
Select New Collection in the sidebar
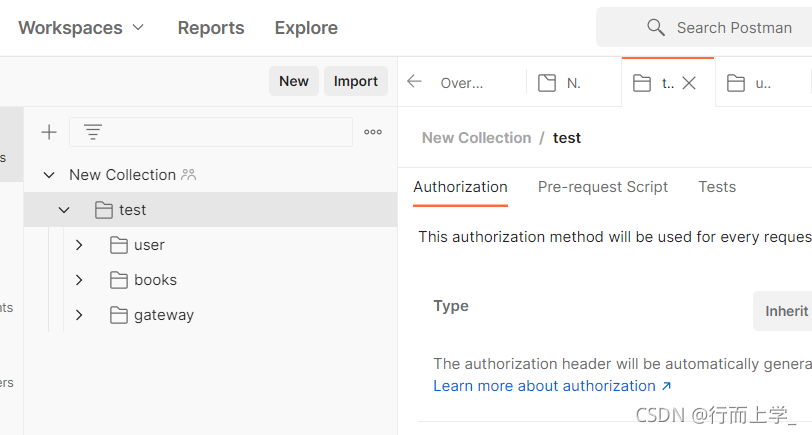click(x=123, y=175)
